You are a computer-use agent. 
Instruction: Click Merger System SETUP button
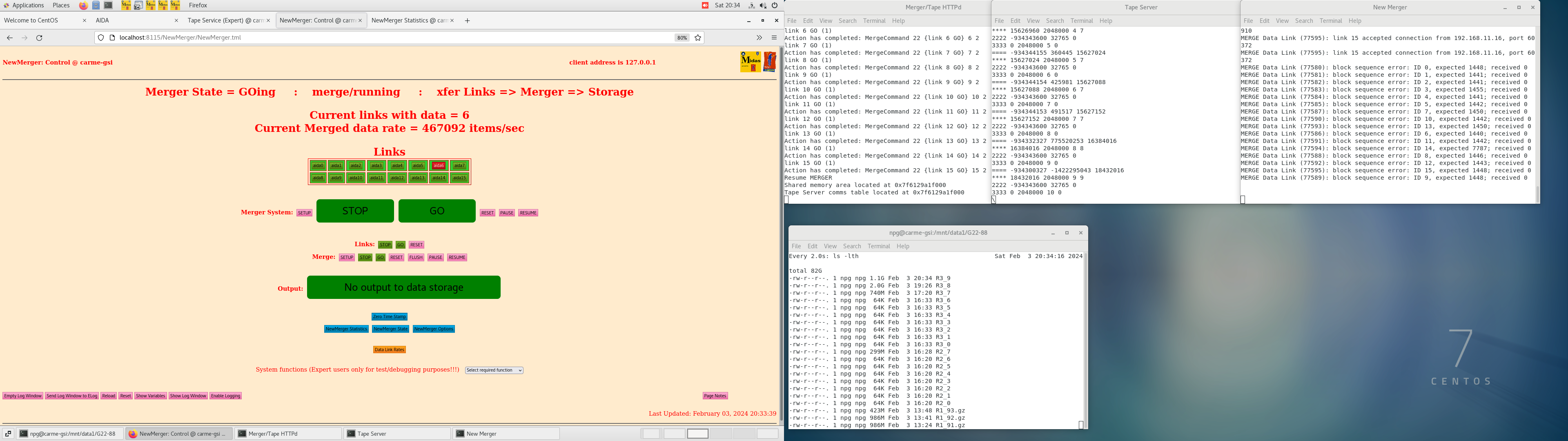coord(304,213)
